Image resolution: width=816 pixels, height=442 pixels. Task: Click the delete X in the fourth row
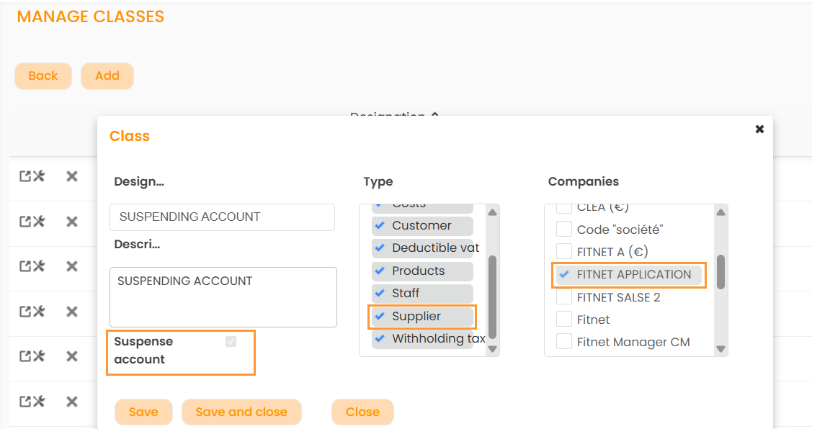72,311
